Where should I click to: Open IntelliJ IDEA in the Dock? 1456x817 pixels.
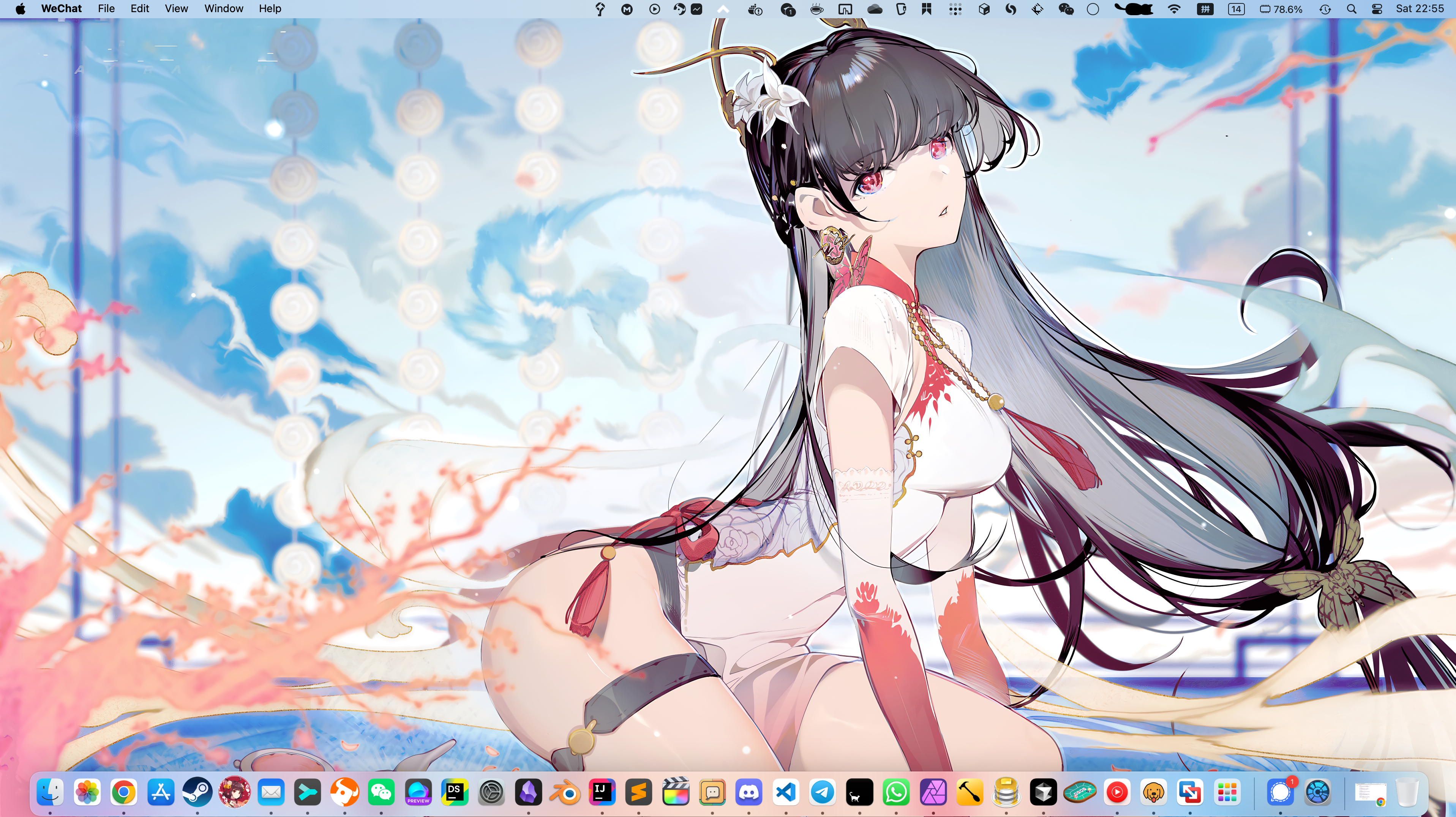coord(602,792)
